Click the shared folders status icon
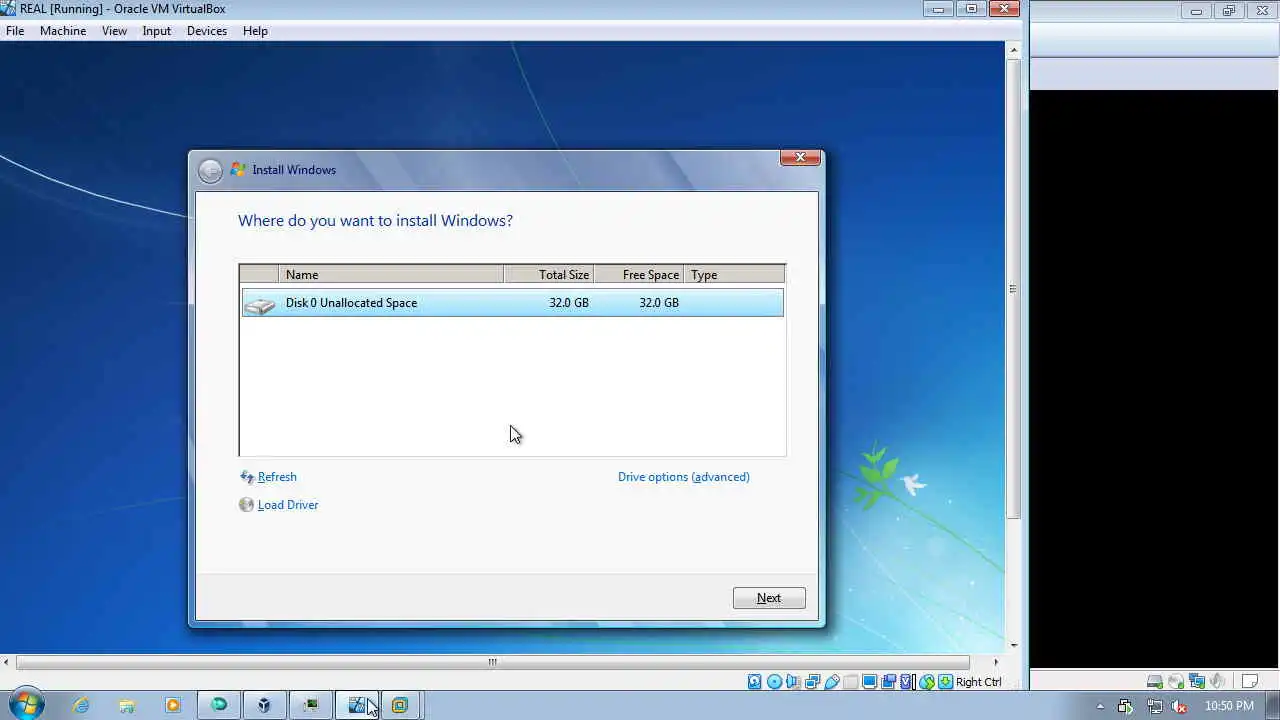 coord(850,682)
